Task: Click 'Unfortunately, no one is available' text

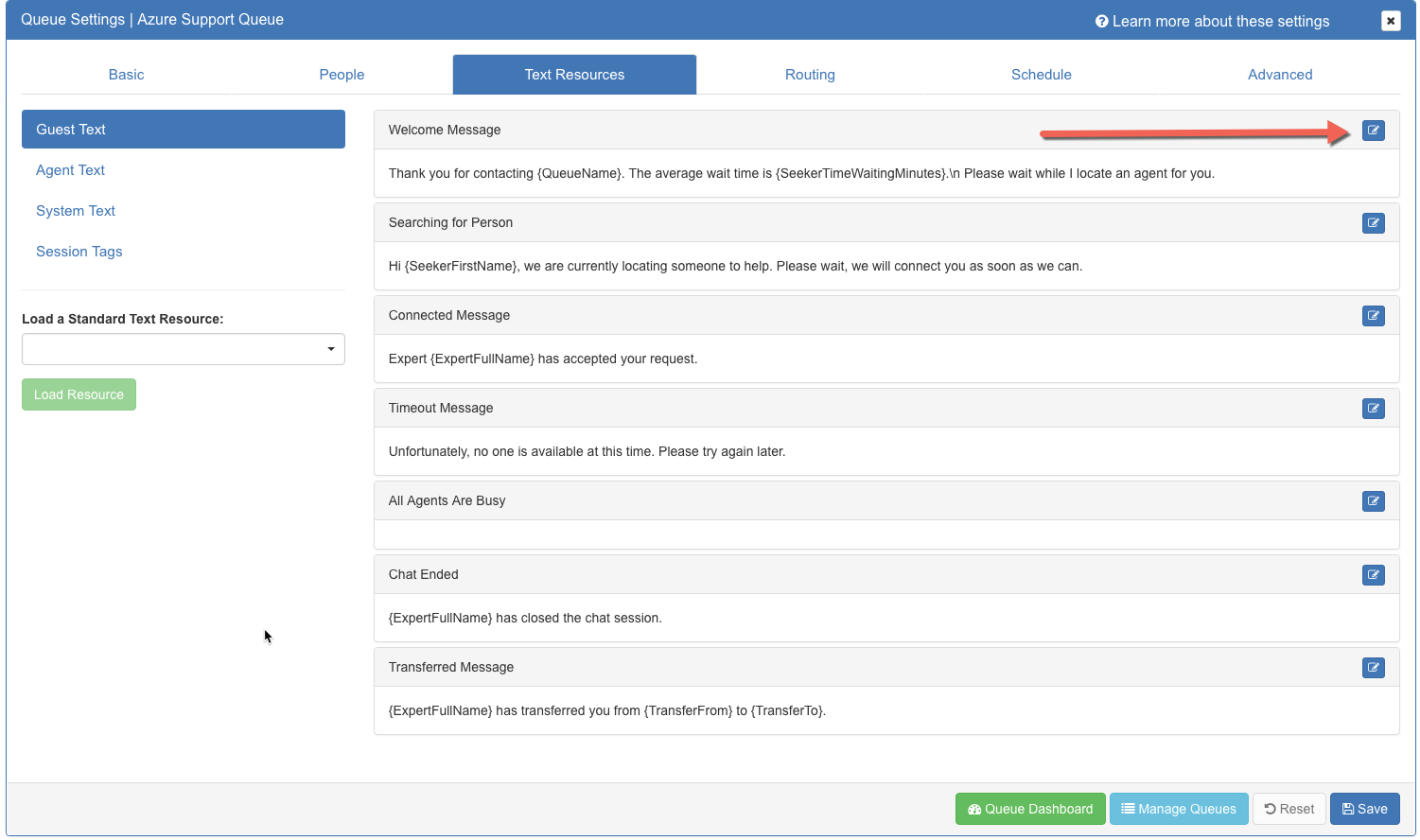Action: point(587,451)
